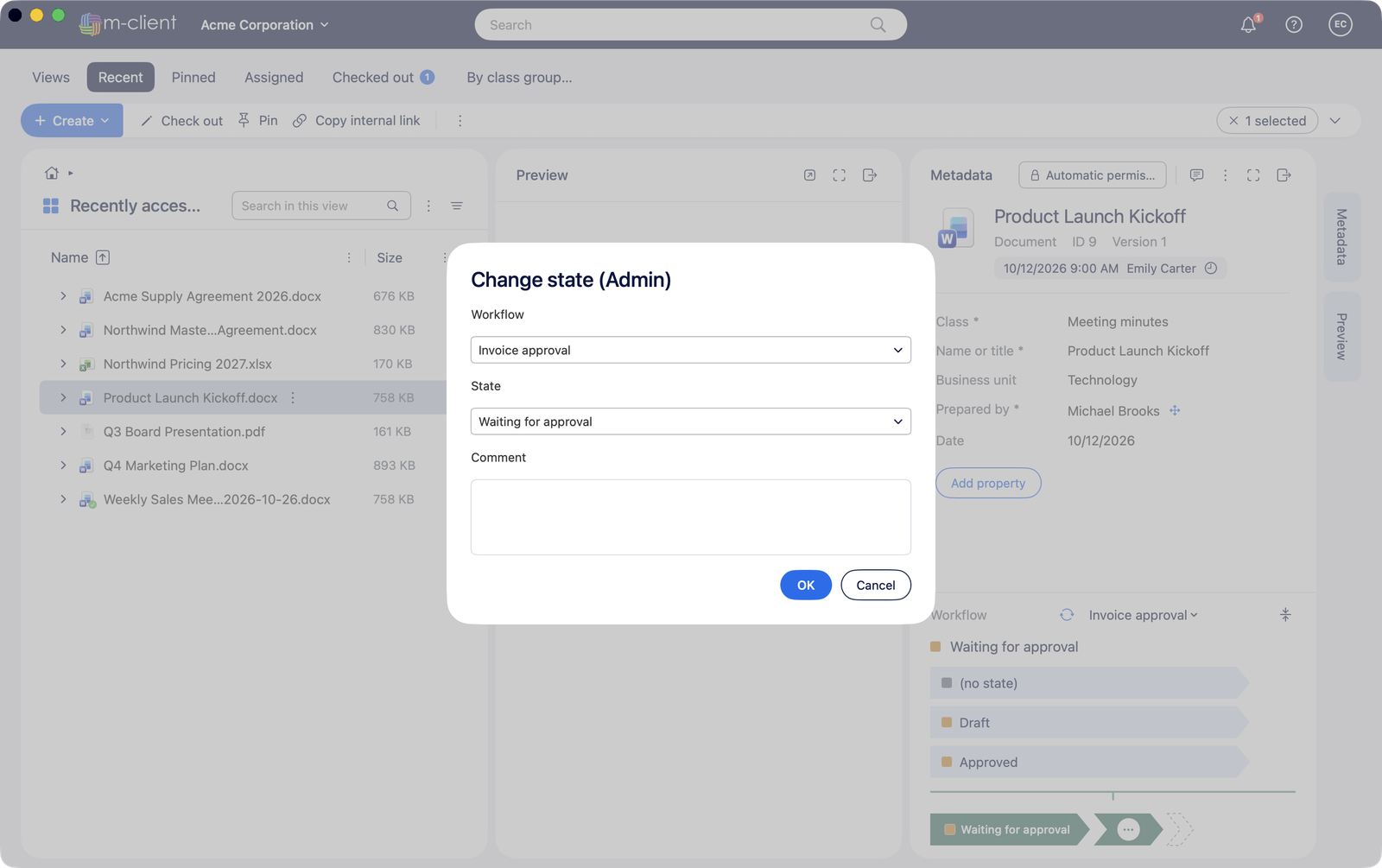The width and height of the screenshot is (1382, 868).
Task: Click in the Comment text area
Action: (x=691, y=516)
